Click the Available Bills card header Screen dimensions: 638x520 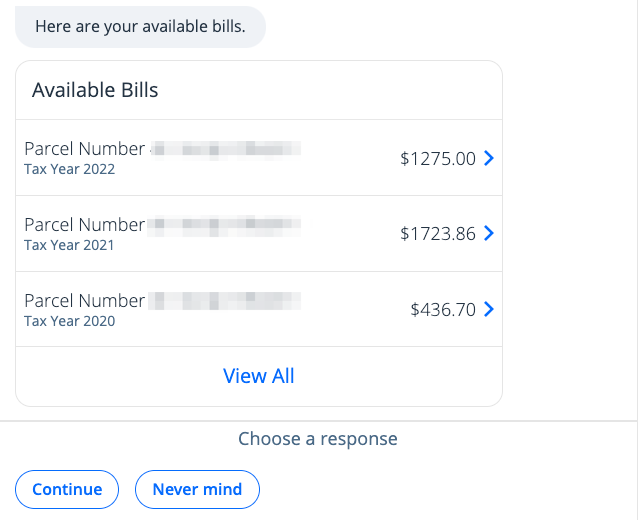(x=95, y=90)
